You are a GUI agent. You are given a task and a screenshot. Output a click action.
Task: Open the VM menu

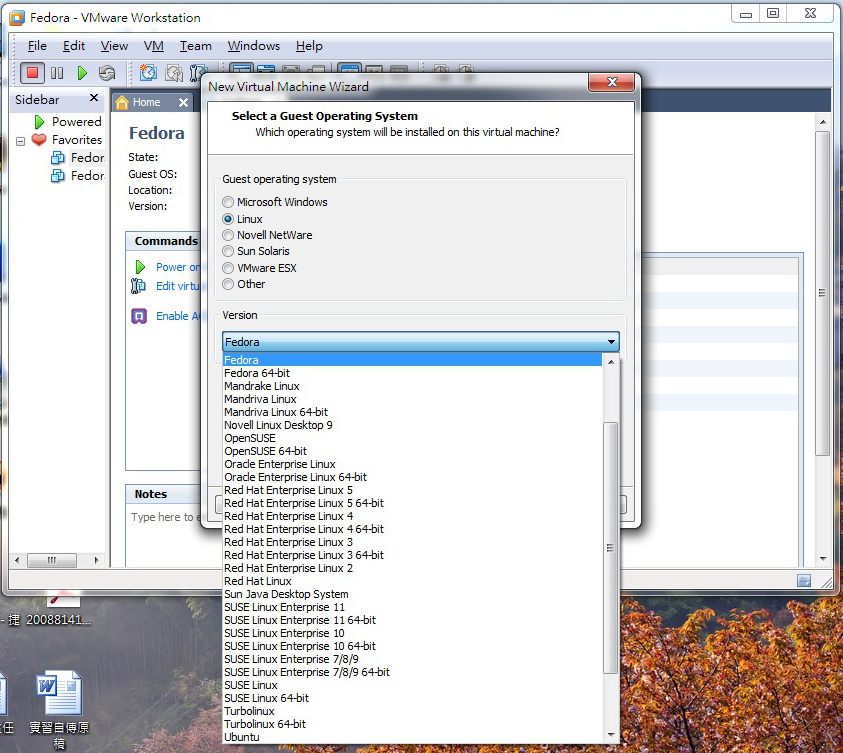pyautogui.click(x=154, y=46)
